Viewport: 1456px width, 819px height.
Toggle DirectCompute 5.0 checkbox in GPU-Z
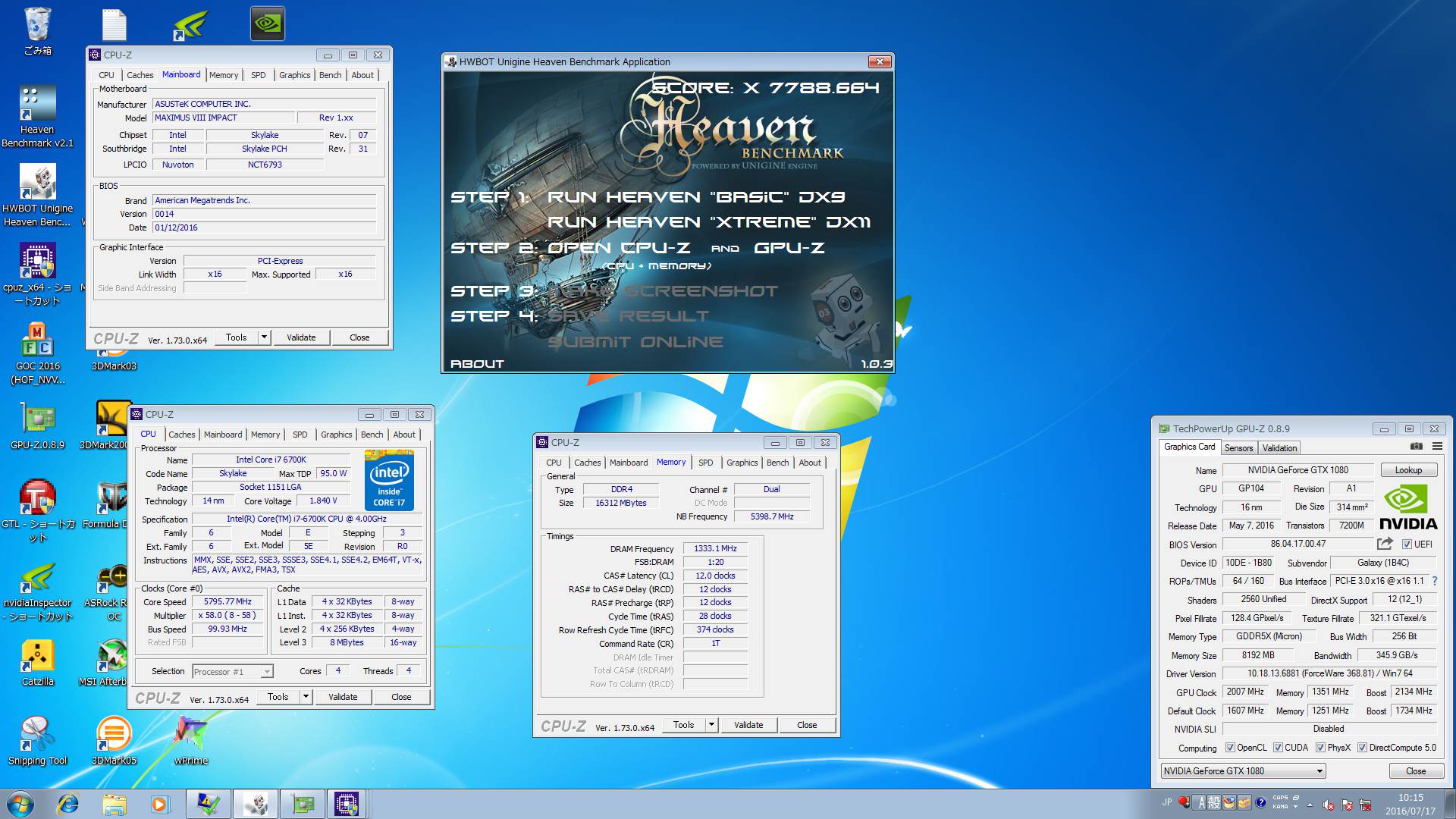pos(1362,748)
